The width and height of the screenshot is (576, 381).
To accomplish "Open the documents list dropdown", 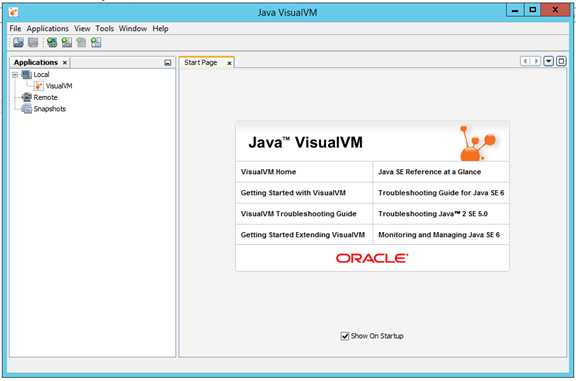I will (548, 61).
